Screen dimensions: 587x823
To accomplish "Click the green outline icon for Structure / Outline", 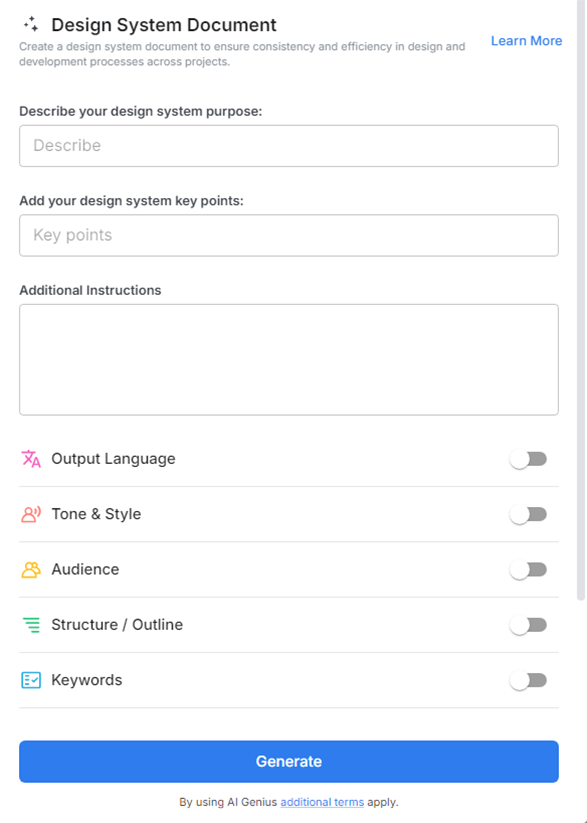I will (29, 624).
